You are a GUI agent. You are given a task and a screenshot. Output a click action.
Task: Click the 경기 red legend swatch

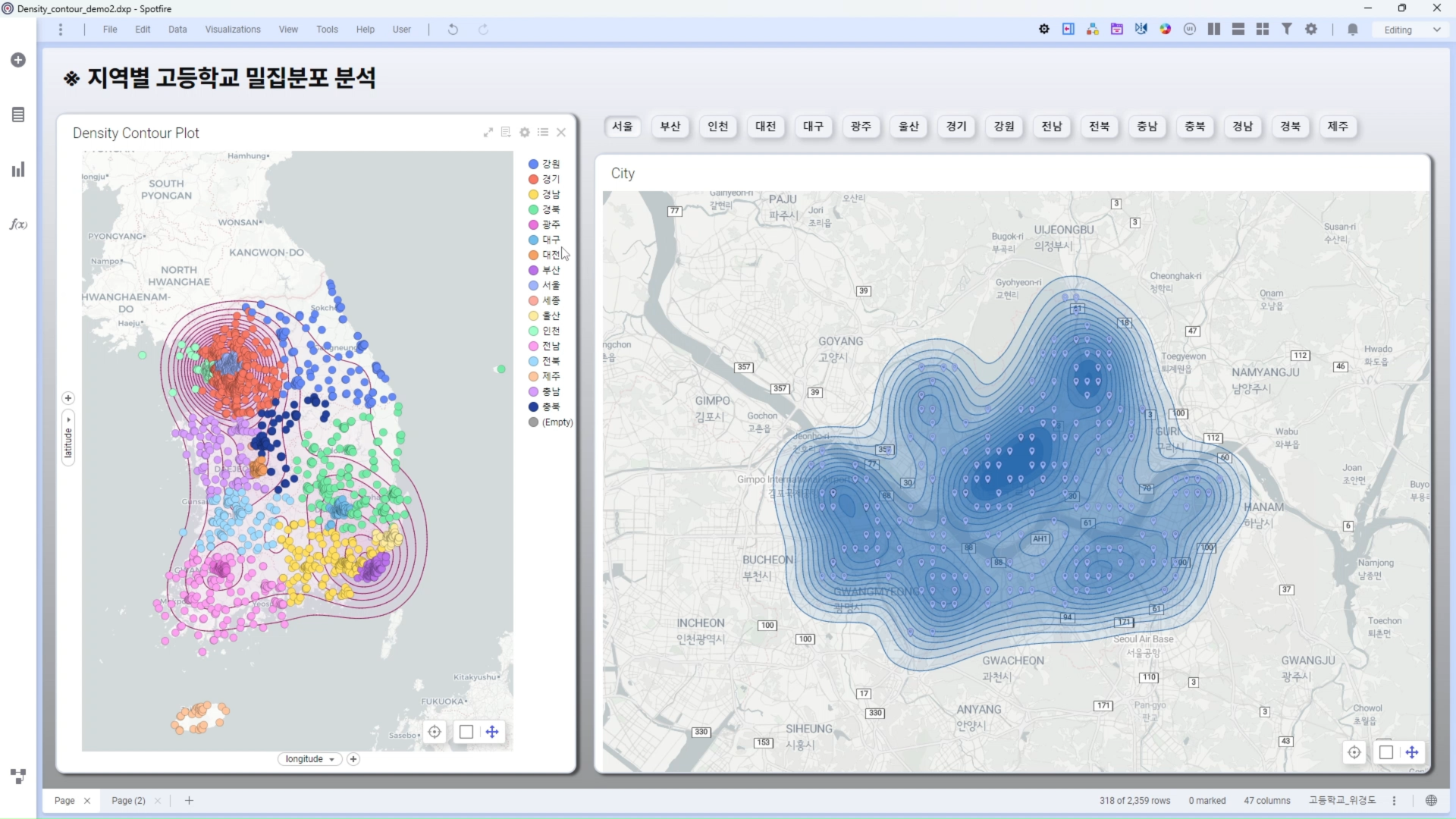coord(534,179)
